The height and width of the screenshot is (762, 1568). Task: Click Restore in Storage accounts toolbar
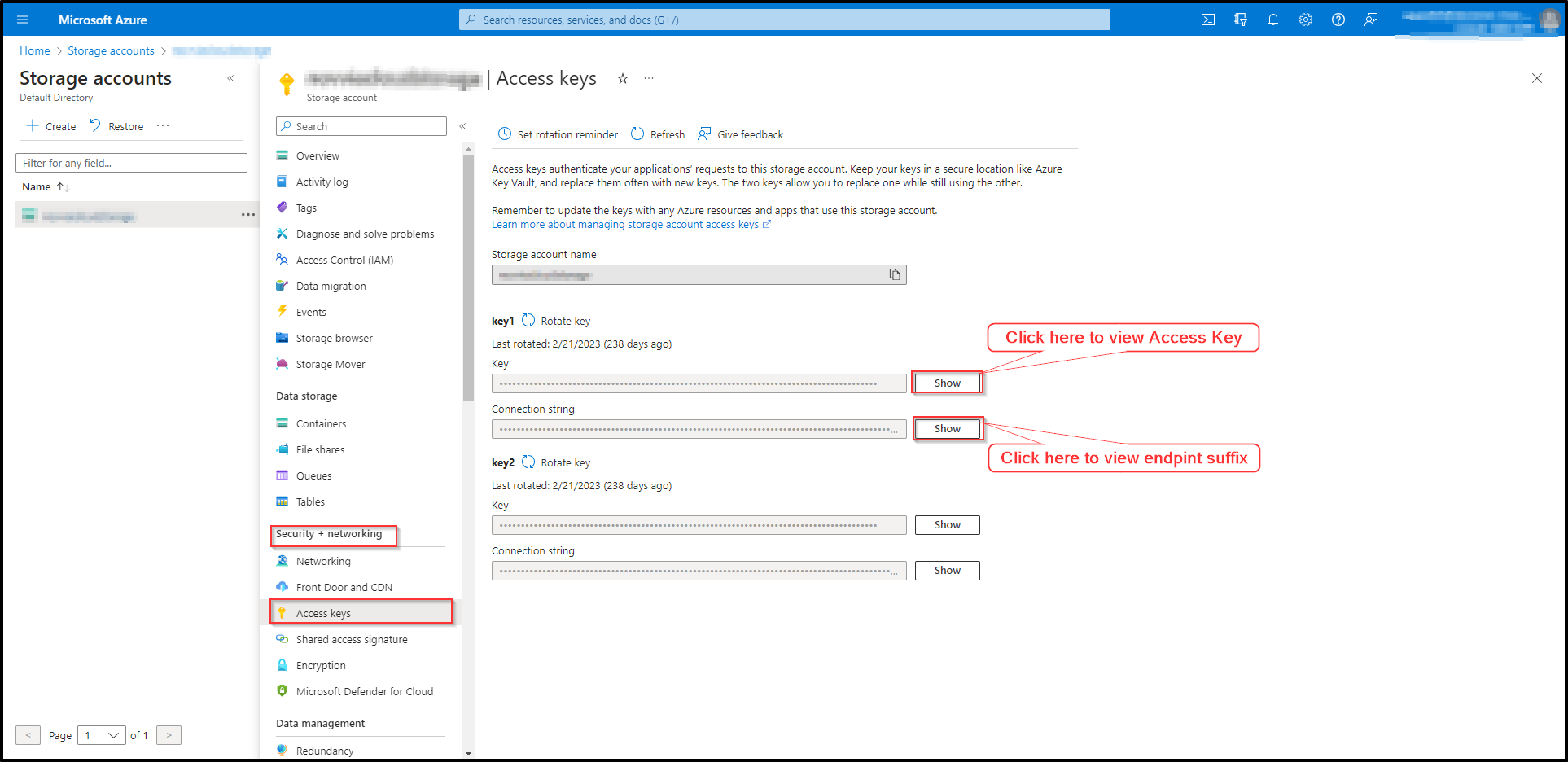116,126
